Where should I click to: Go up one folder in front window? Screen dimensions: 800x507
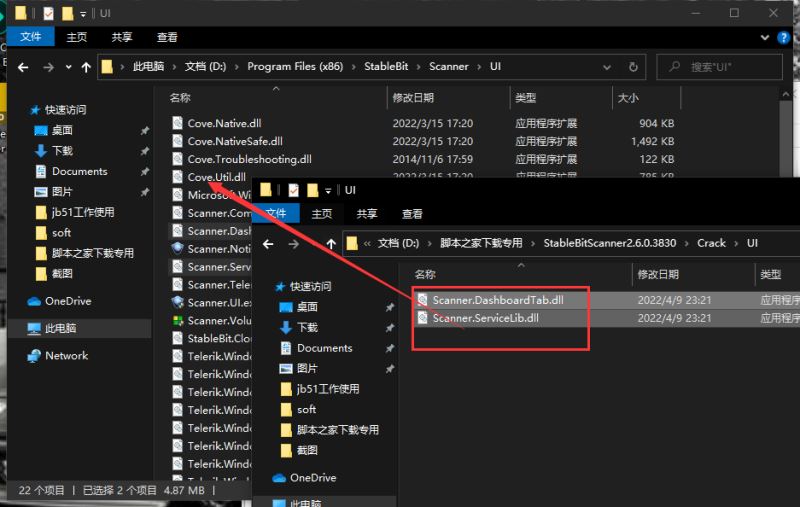(x=331, y=244)
